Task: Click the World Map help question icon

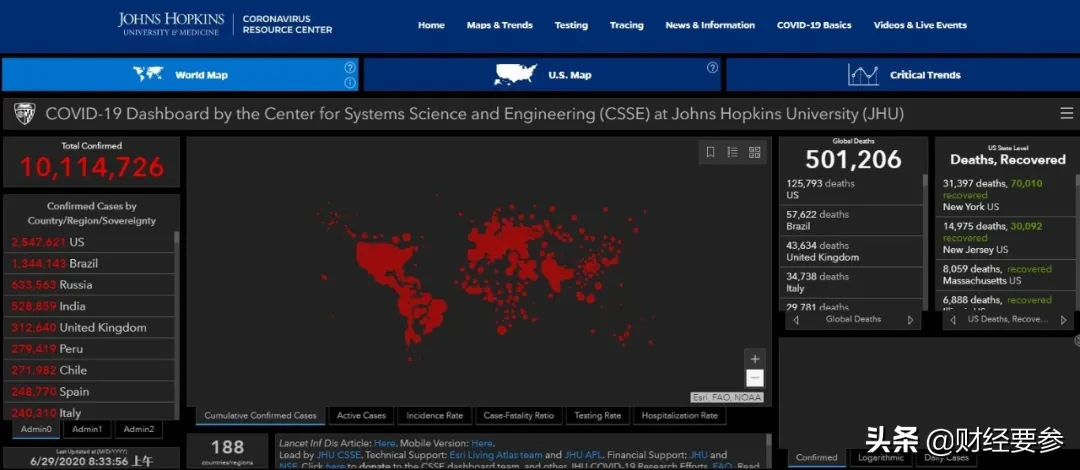Action: coord(350,68)
